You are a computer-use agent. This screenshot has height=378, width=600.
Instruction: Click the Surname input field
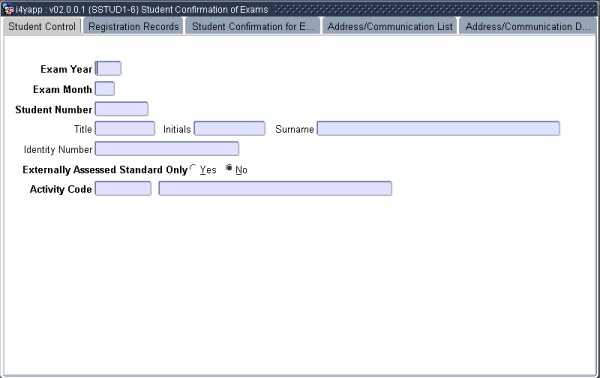coord(439,129)
